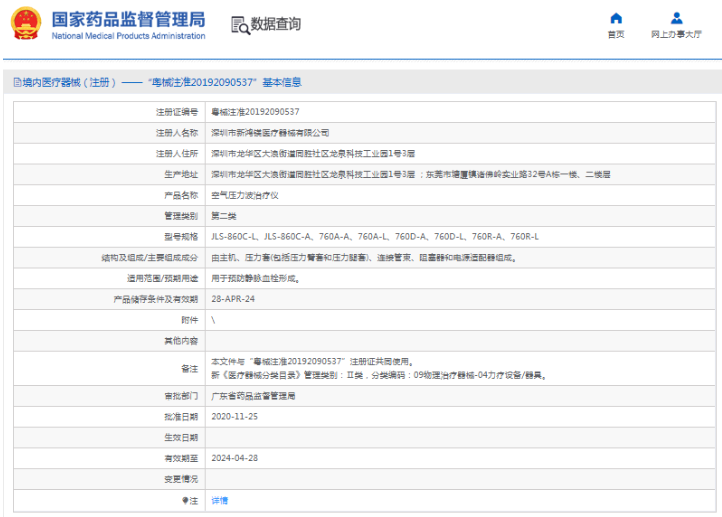Click the 注册人名称 label
Image resolution: width=722 pixels, height=517 pixels.
[177, 133]
